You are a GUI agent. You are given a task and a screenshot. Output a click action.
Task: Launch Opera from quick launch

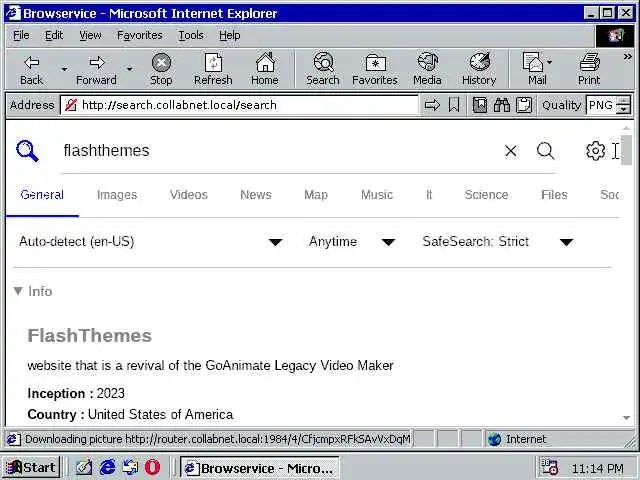click(x=153, y=467)
